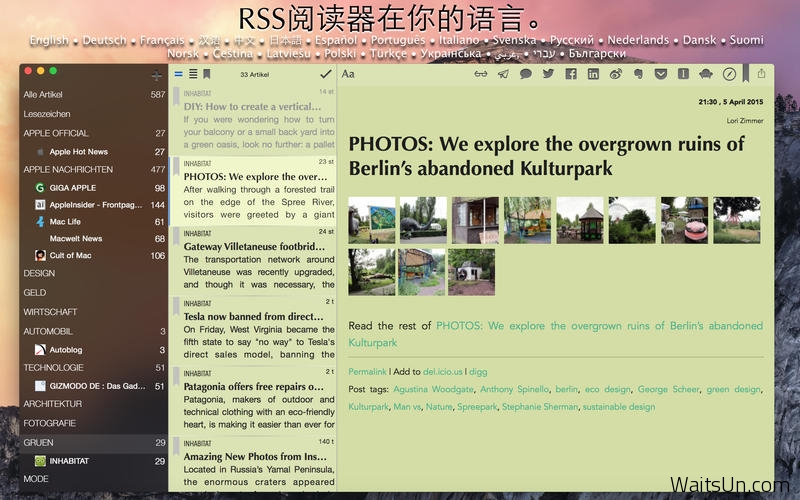Select GIGA APPLE feed

(94, 188)
